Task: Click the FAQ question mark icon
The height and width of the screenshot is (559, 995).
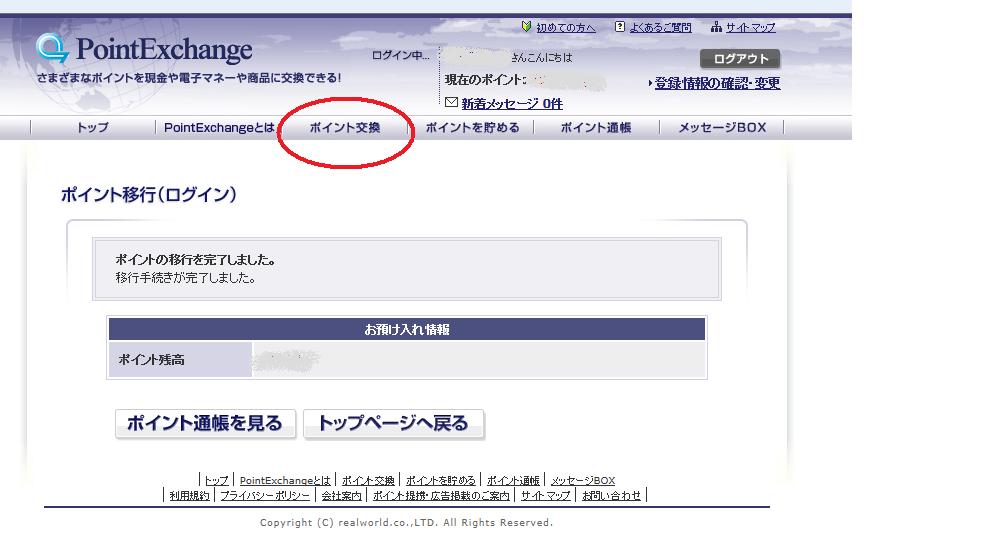Action: [x=620, y=27]
